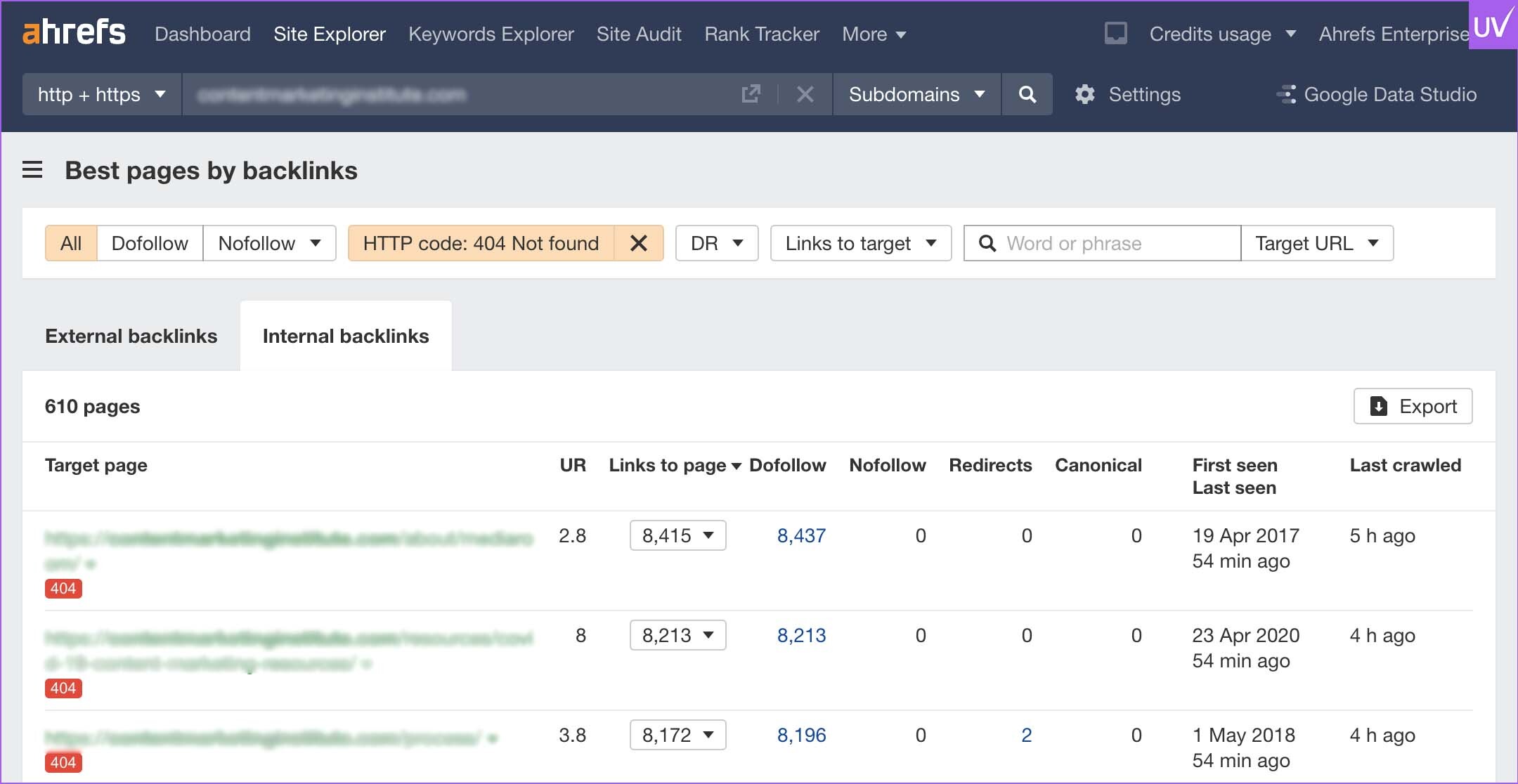Open the DR filter dropdown
The image size is (1518, 784).
(717, 243)
